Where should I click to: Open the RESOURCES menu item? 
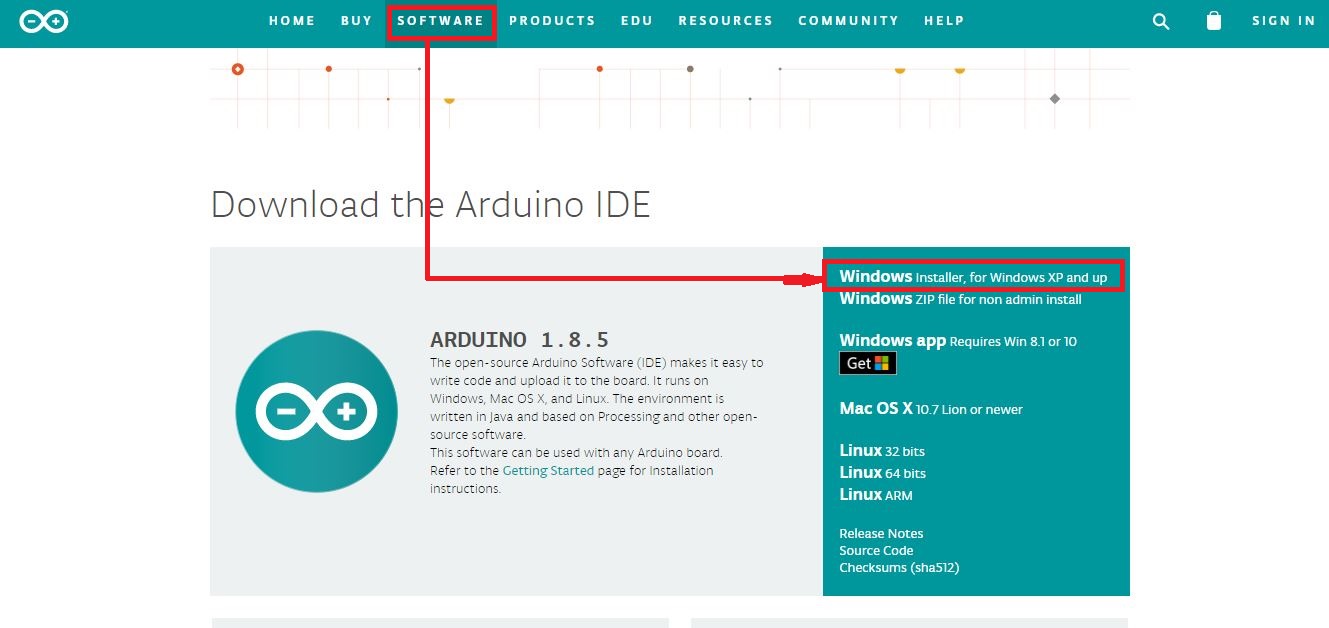click(x=726, y=20)
